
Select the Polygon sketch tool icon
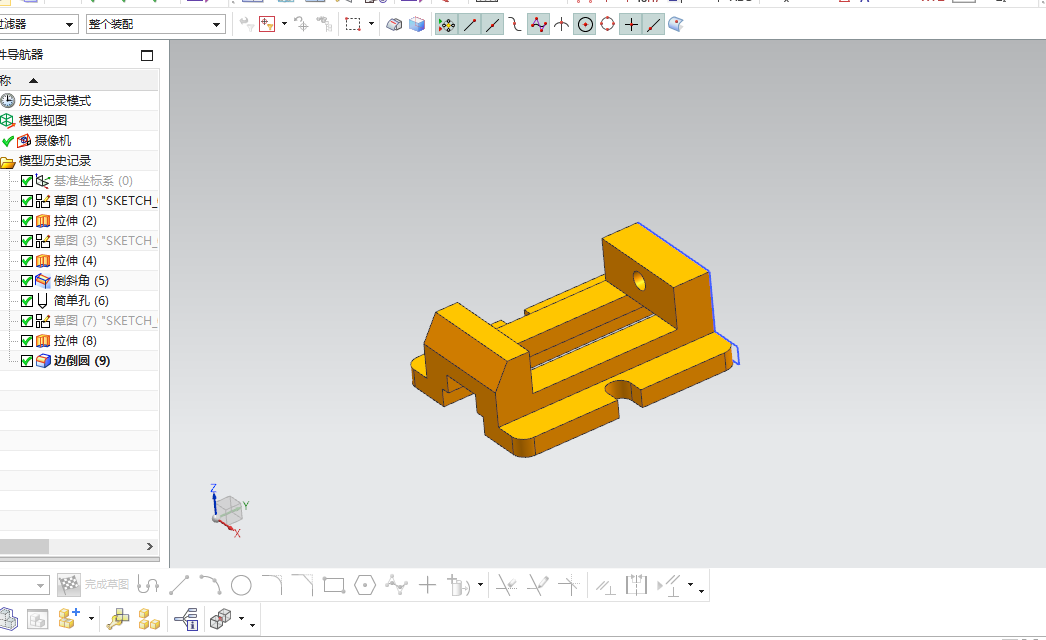click(x=365, y=585)
